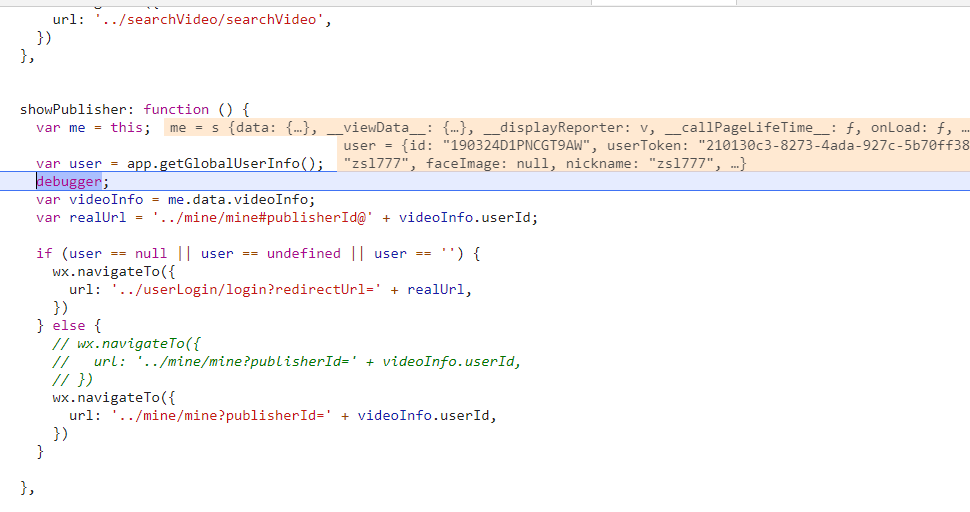This screenshot has width=970, height=512.
Task: Click the '../userLogin/login?redirectUrl=' string
Action: pos(246,289)
